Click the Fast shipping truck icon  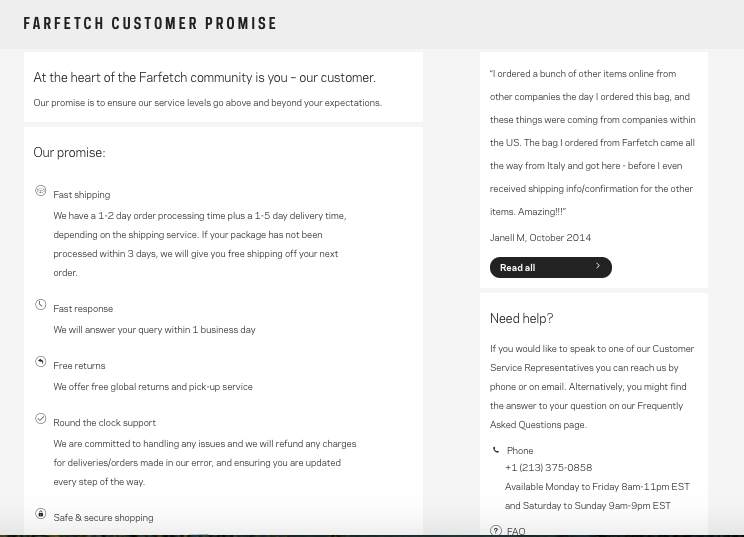click(41, 190)
